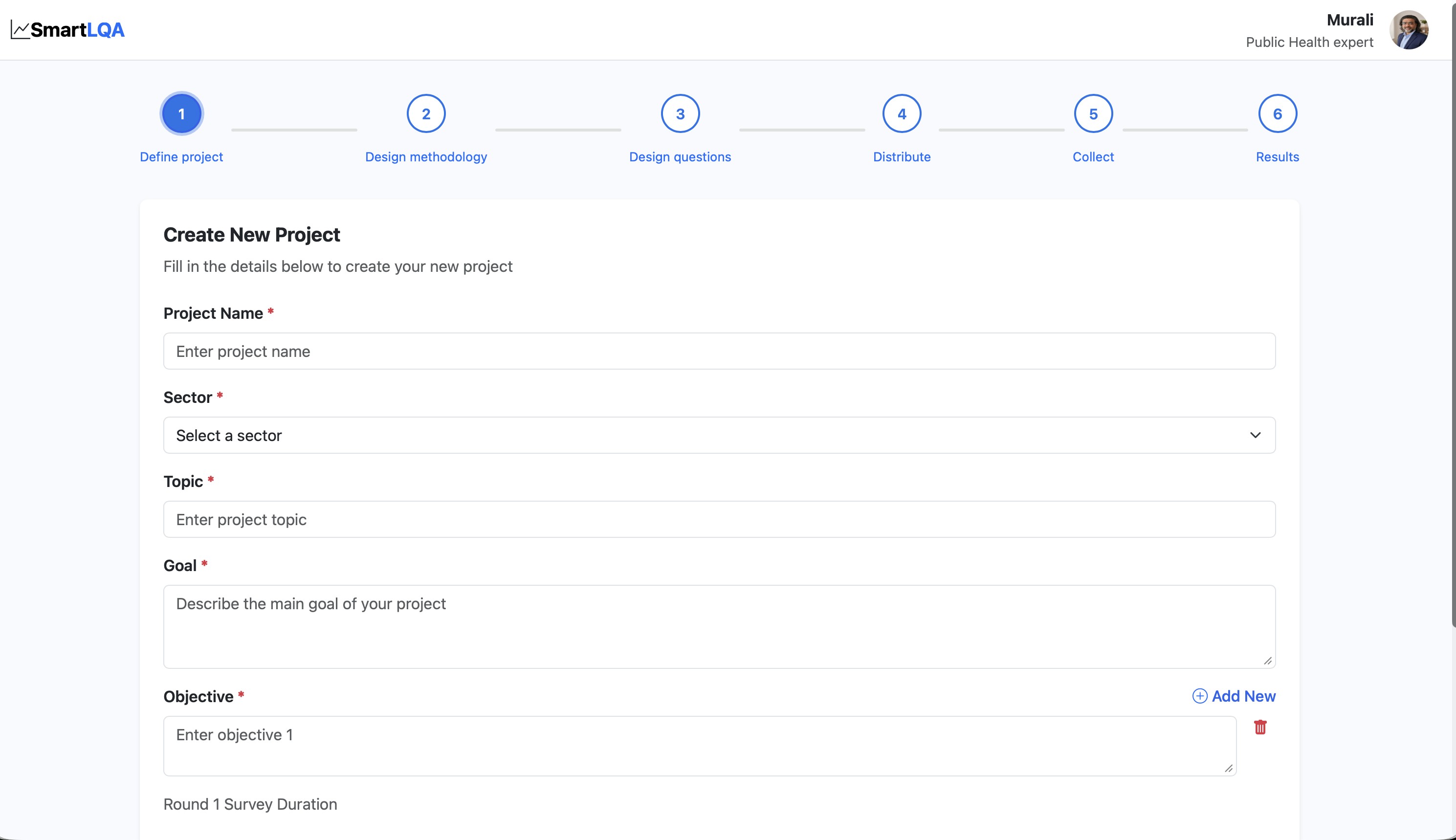Image resolution: width=1456 pixels, height=840 pixels.
Task: Click step circle 6 for Results
Action: pyautogui.click(x=1277, y=113)
